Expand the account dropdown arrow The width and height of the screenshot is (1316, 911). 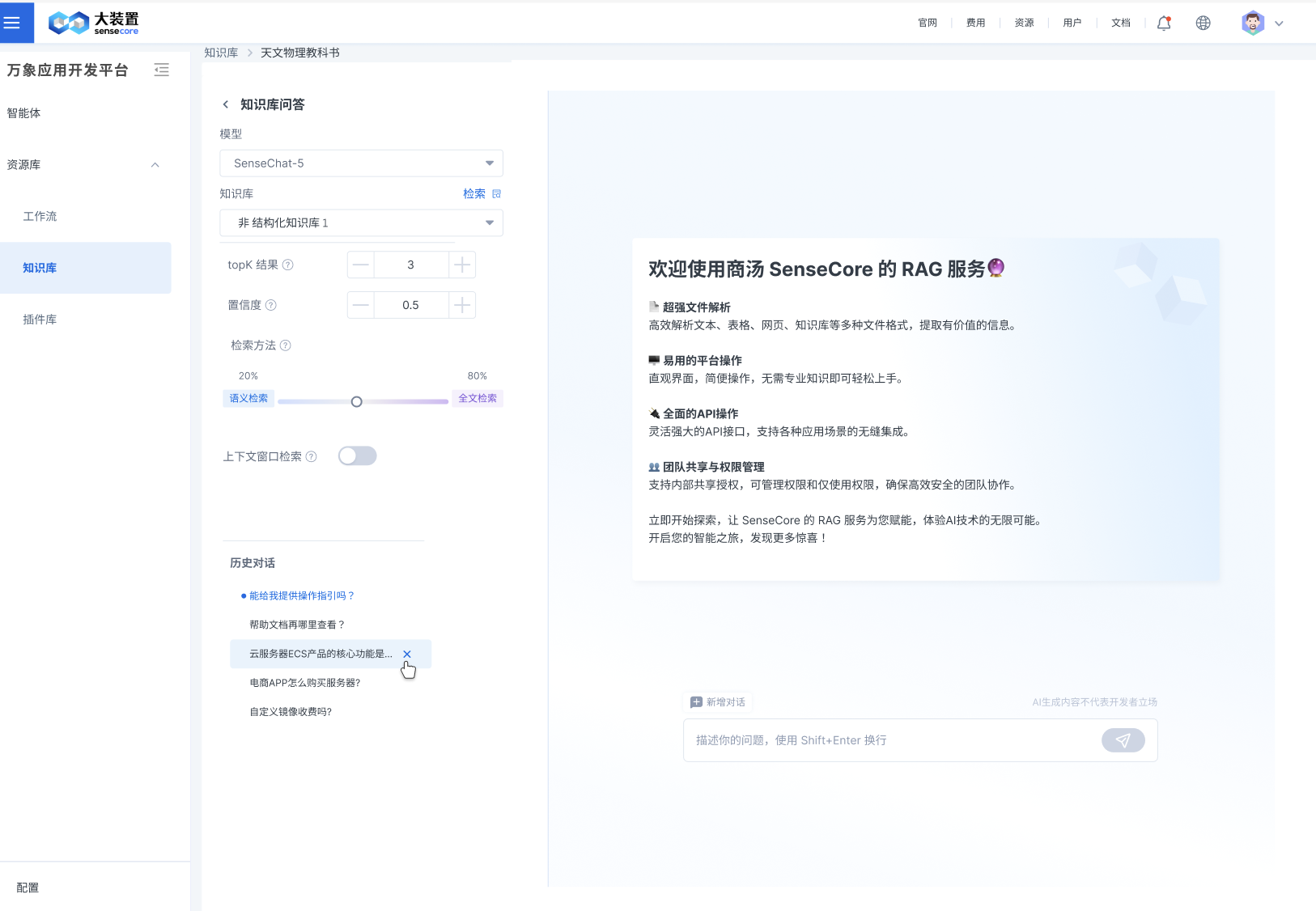pos(1279,23)
